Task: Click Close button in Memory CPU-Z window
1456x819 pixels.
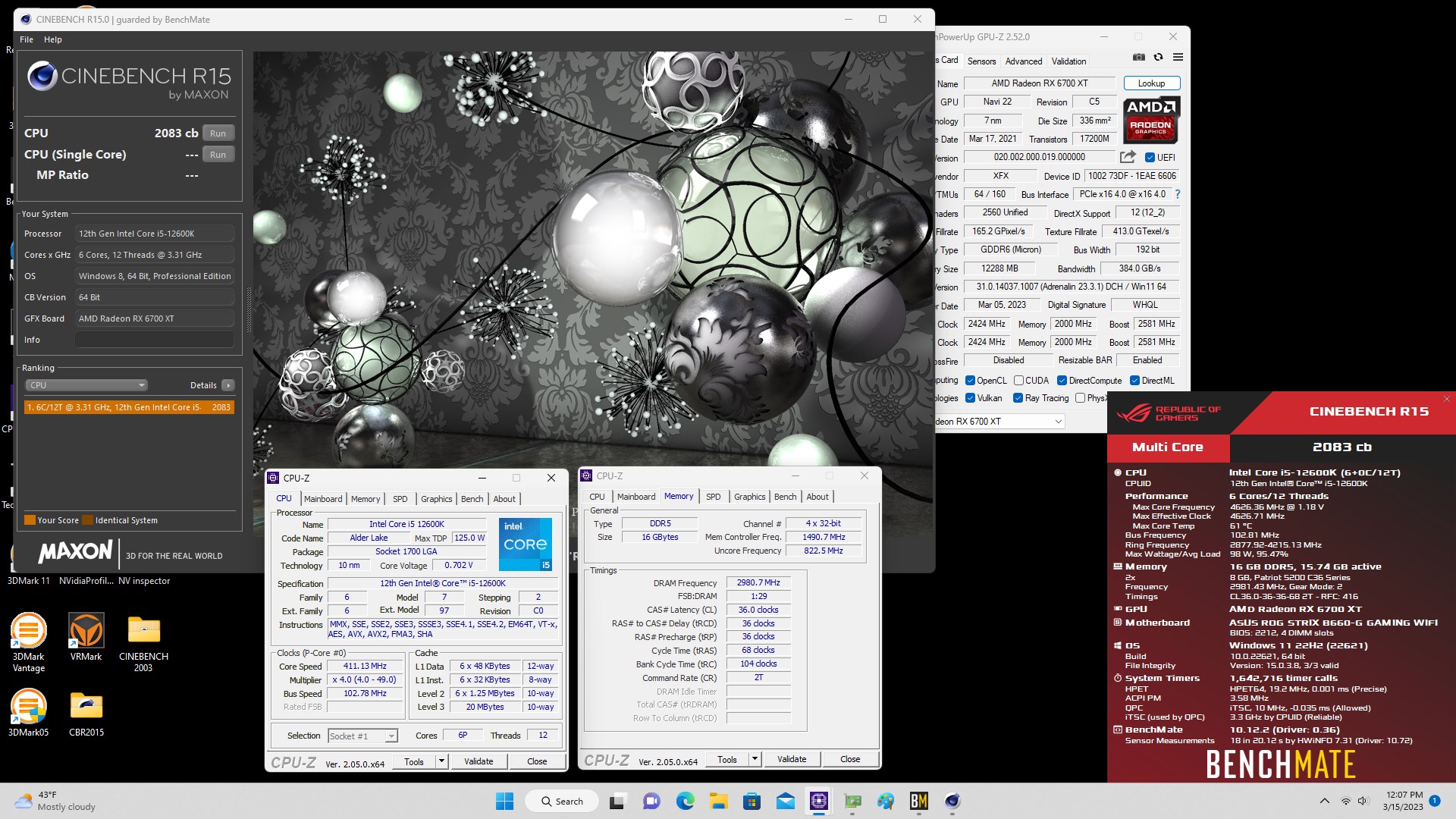Action: pyautogui.click(x=850, y=759)
